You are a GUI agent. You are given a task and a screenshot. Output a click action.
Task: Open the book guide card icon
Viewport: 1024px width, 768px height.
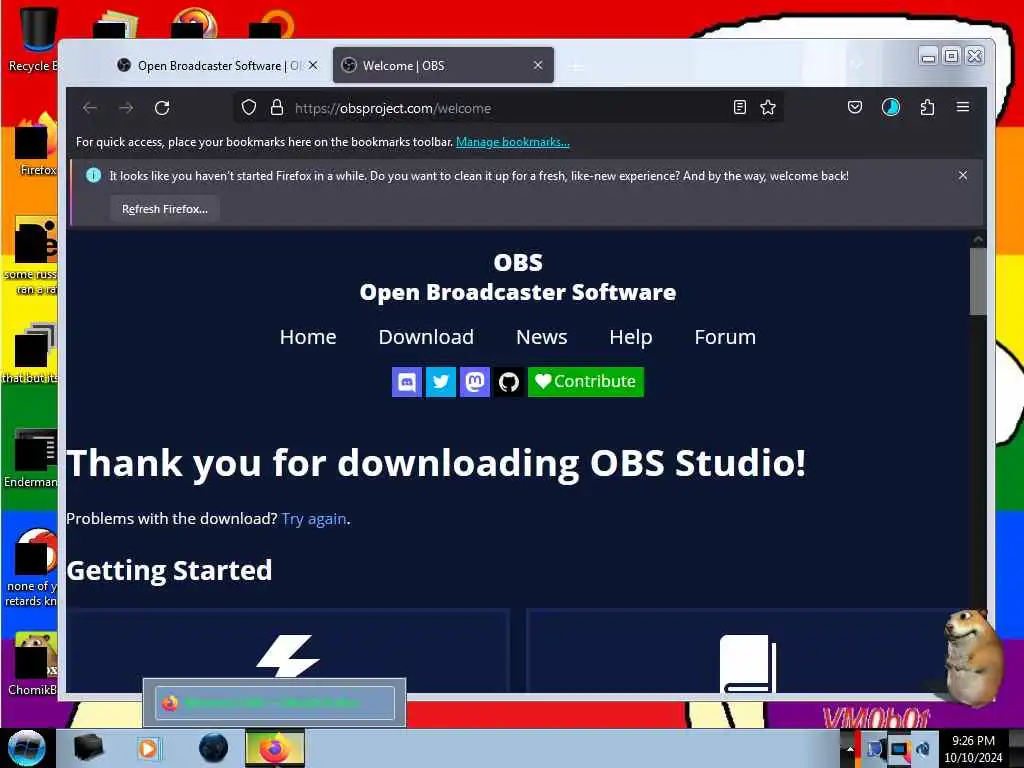coord(748,663)
